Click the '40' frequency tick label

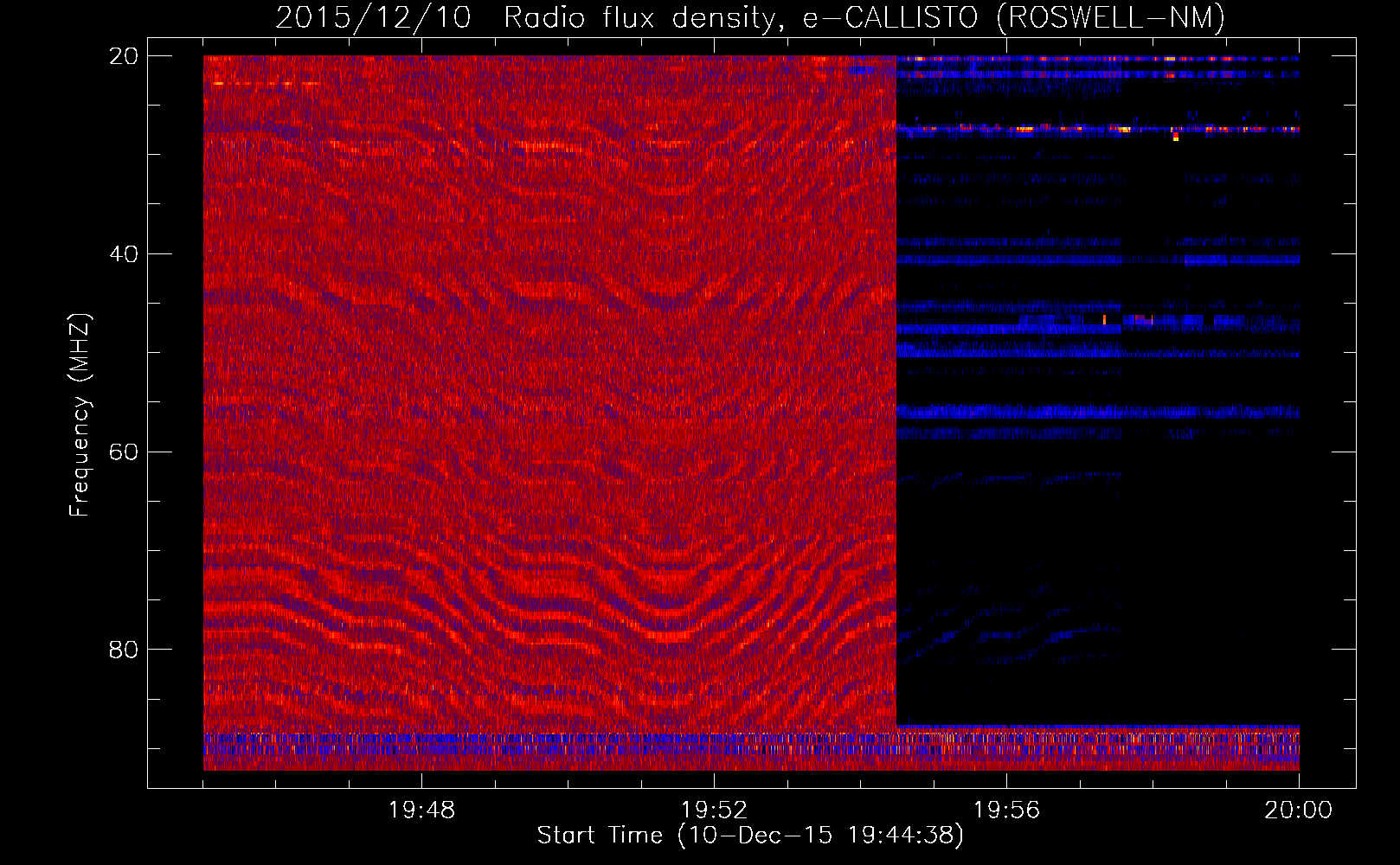(124, 254)
